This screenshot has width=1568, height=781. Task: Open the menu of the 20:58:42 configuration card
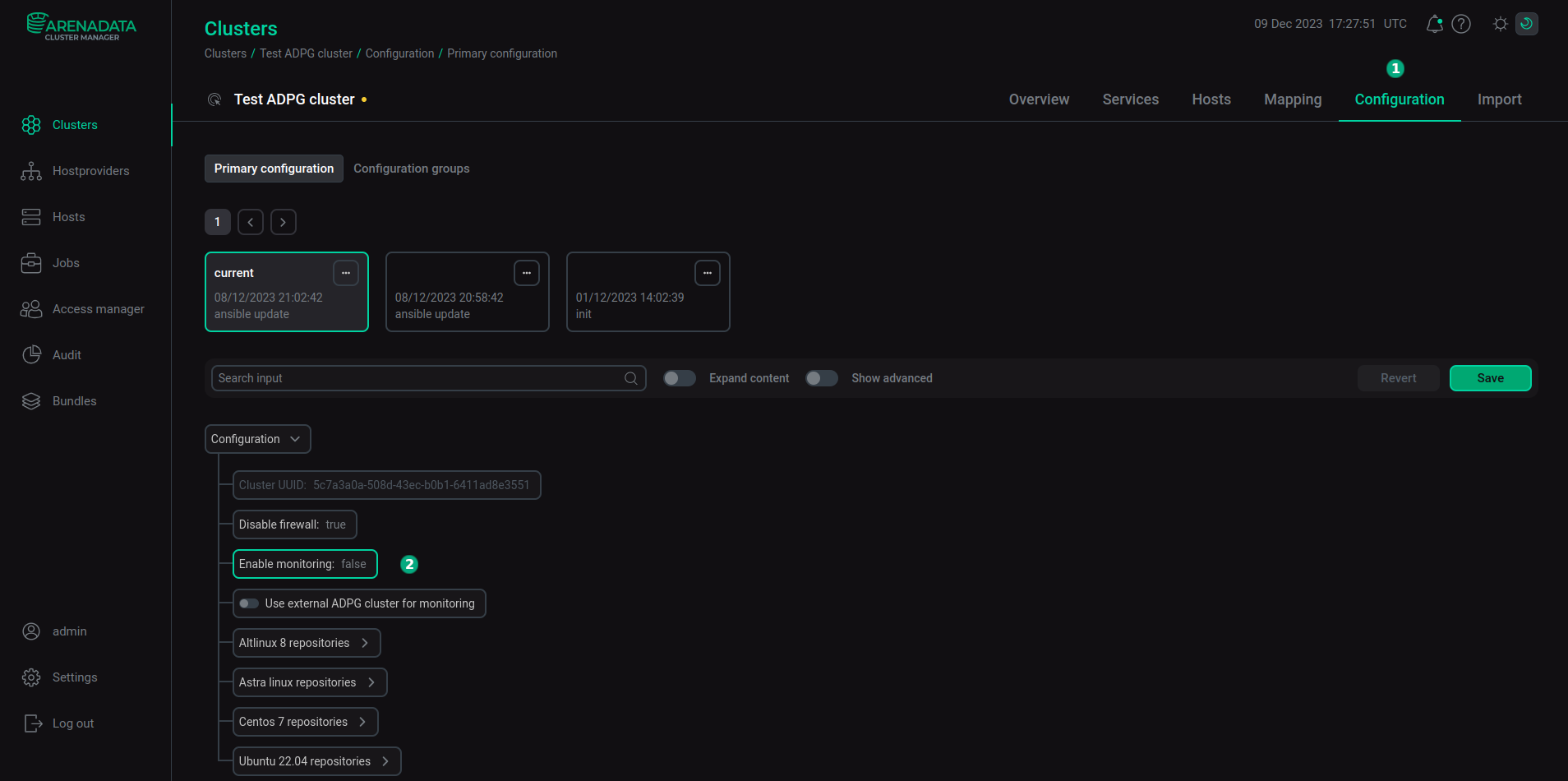(x=527, y=273)
